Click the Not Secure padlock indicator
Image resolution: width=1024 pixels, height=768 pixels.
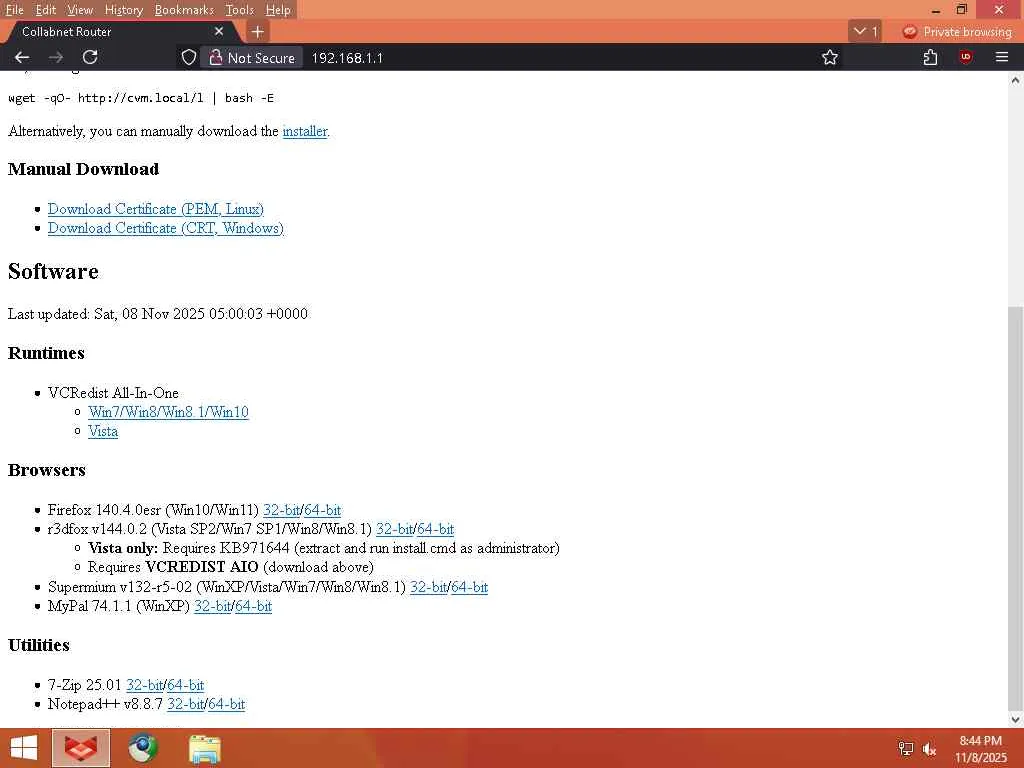point(251,57)
